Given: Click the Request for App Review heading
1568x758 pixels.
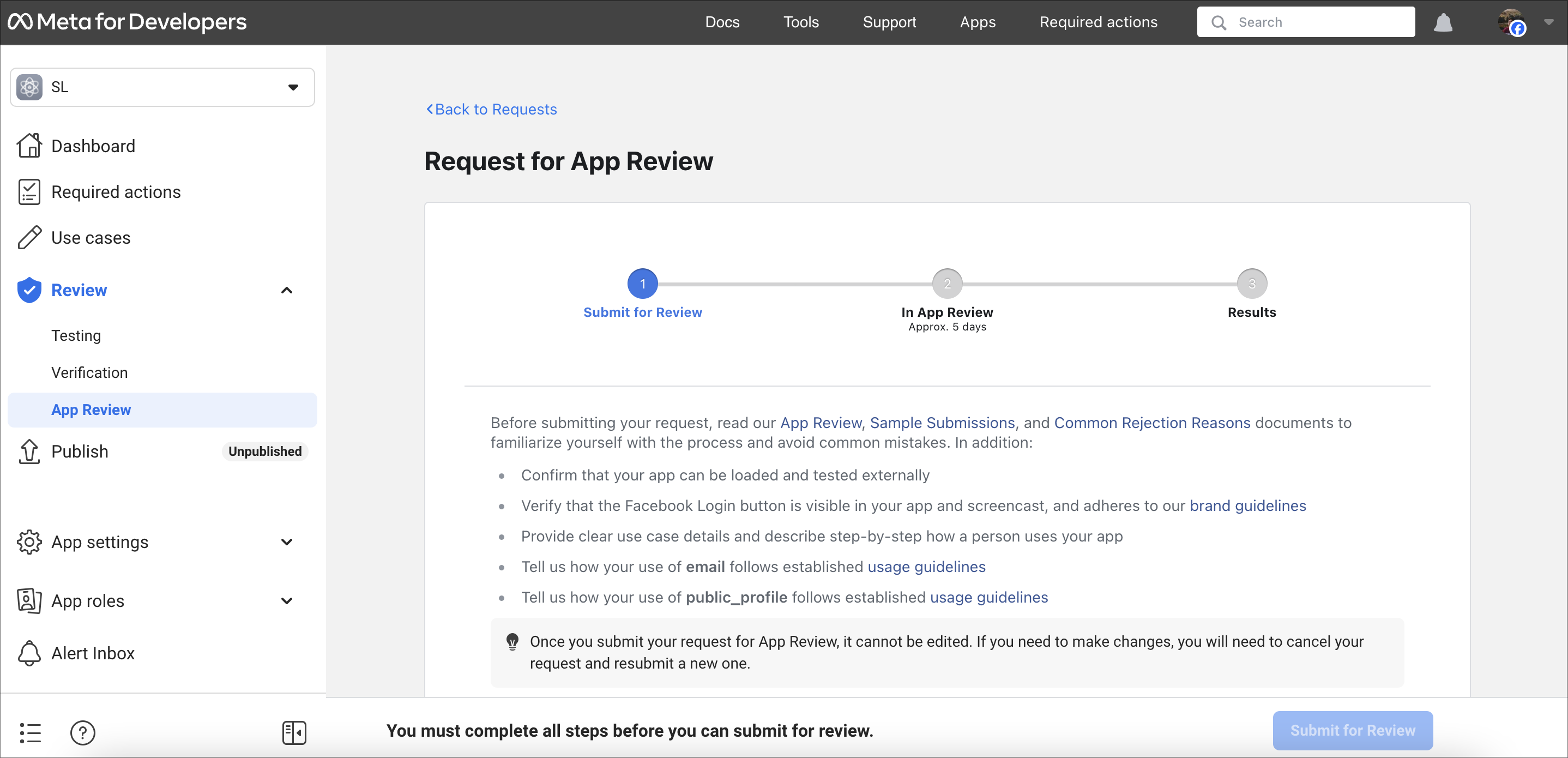Looking at the screenshot, I should coord(569,161).
